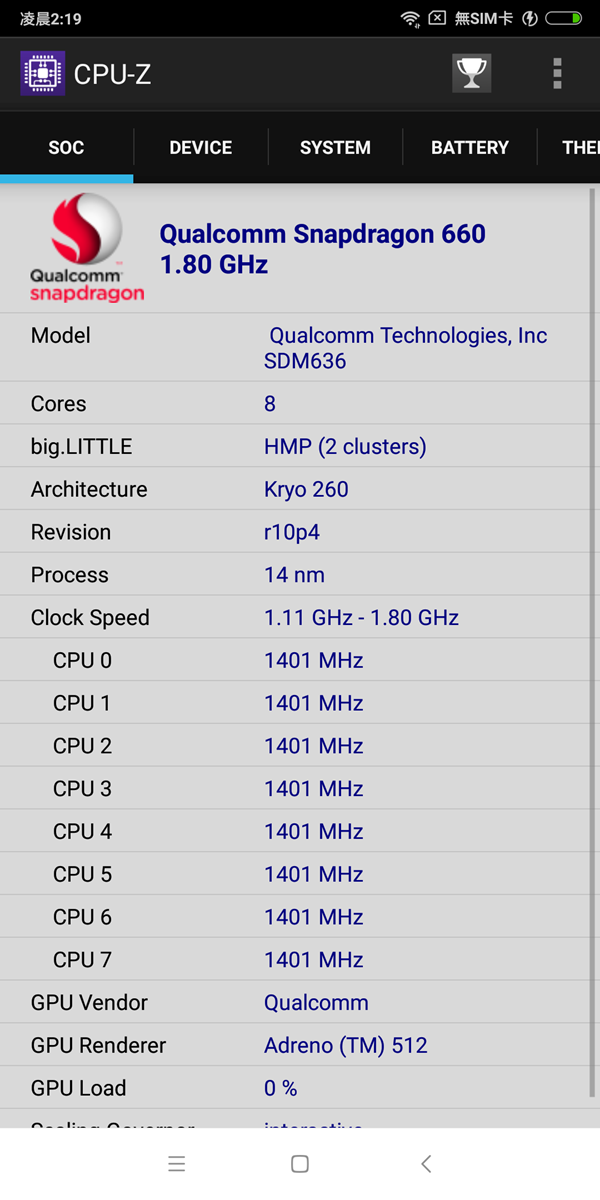Switch to the SYSTEM tab
The height and width of the screenshot is (1200, 600).
335,147
